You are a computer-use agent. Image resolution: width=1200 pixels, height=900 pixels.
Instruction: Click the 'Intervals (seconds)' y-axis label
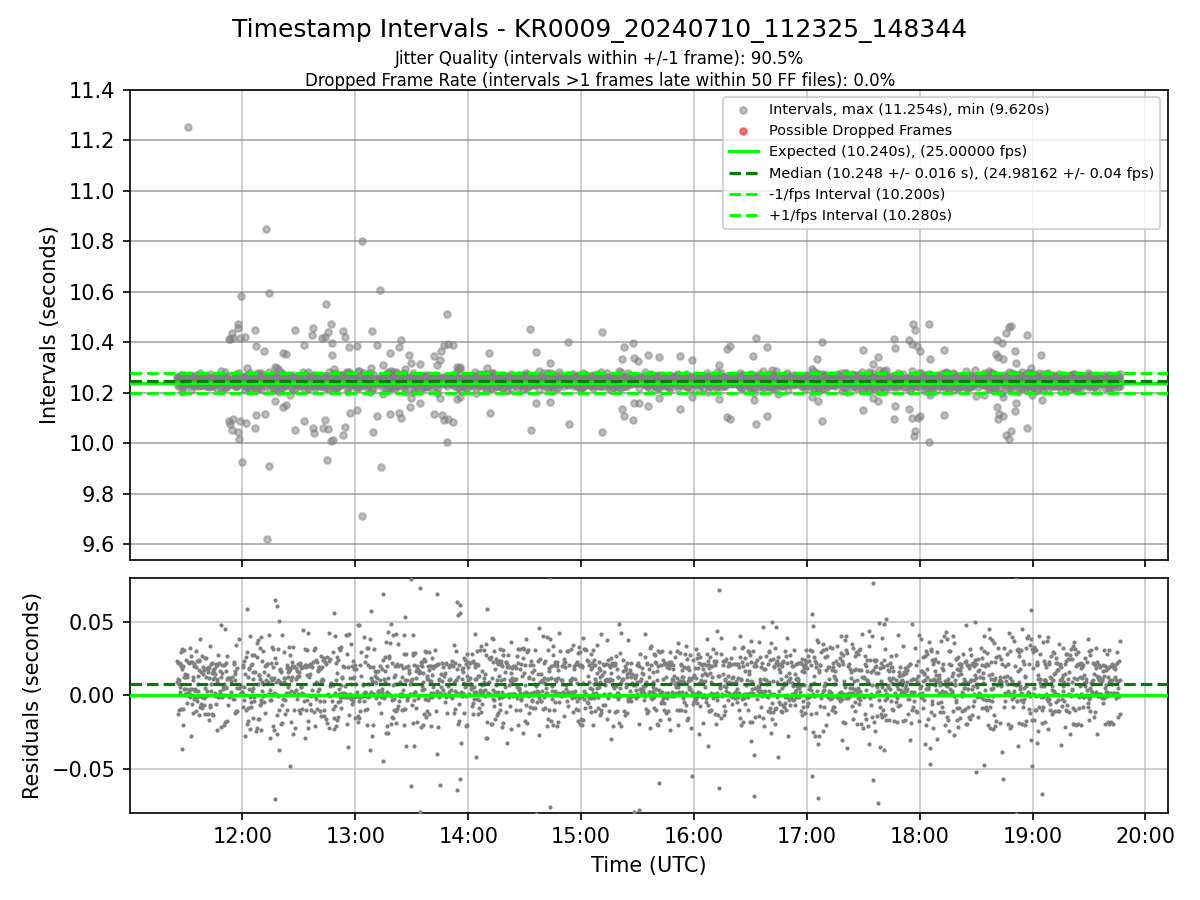pos(49,325)
